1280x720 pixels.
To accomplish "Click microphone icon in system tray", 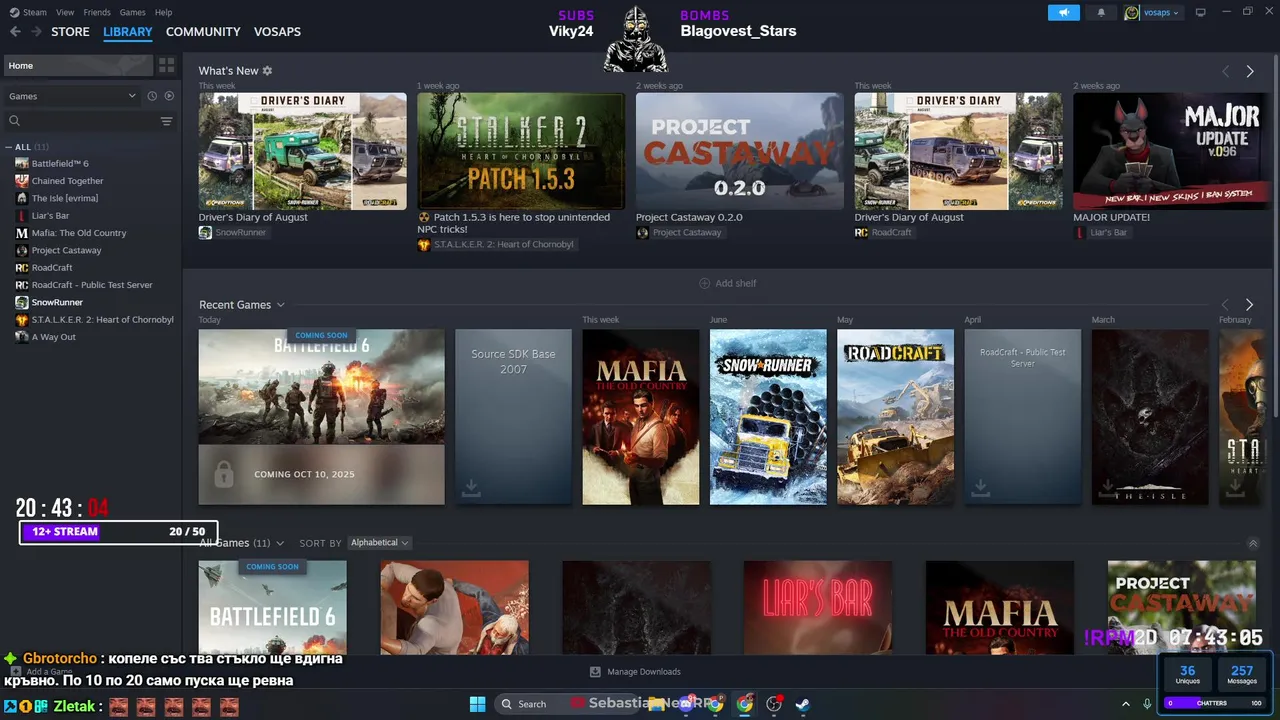I will (x=1147, y=704).
